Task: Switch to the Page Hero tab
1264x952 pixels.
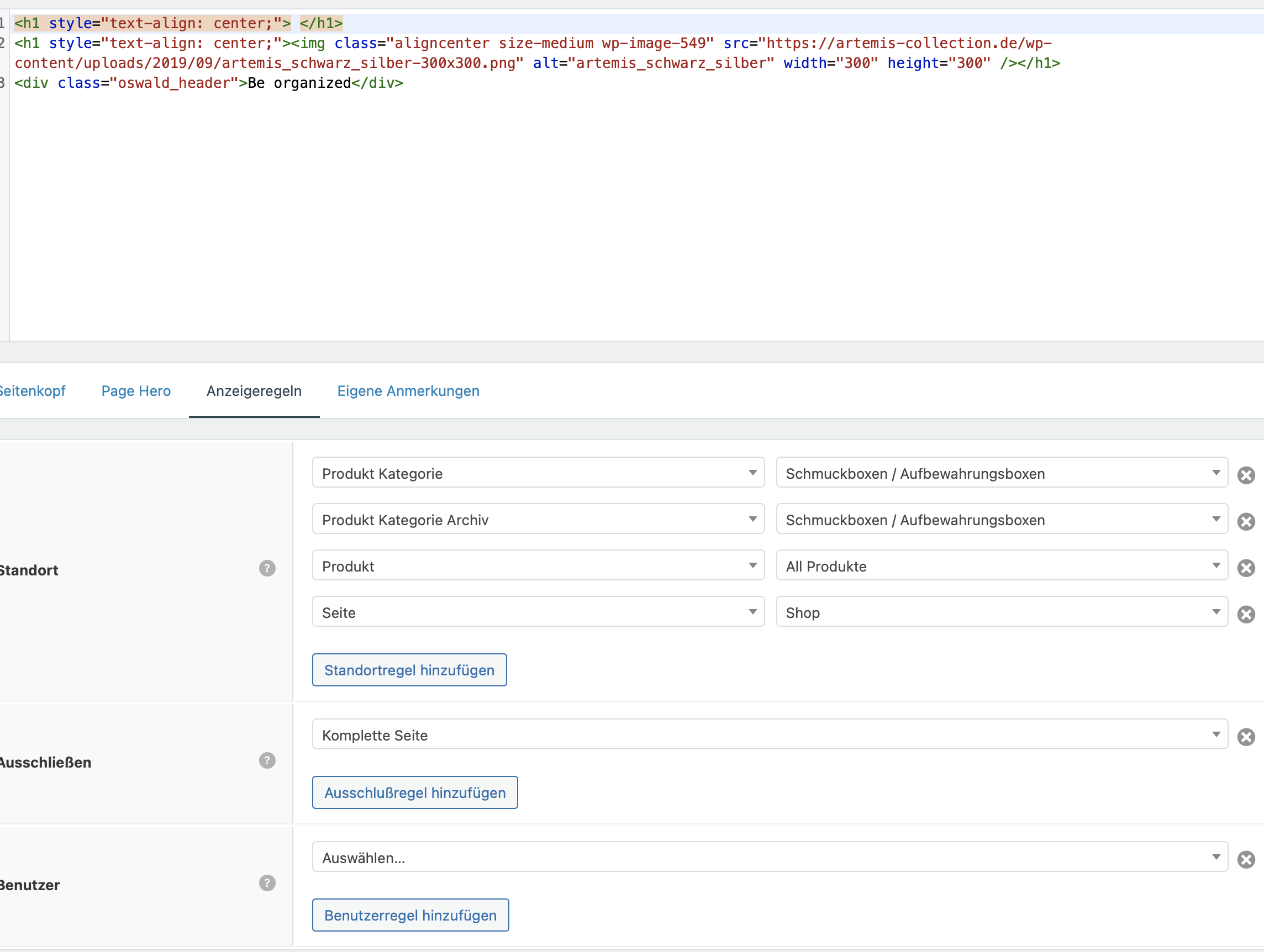Action: pyautogui.click(x=136, y=391)
